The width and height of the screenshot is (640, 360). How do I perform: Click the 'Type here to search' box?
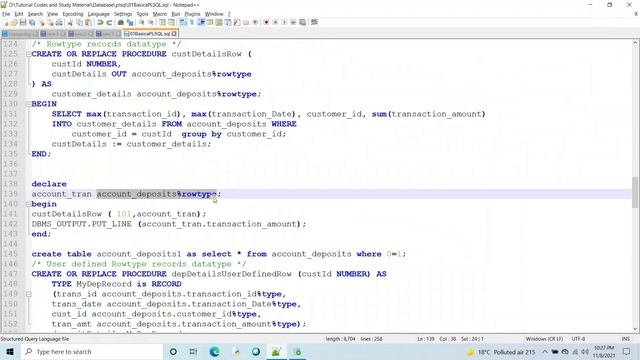pos(92,351)
